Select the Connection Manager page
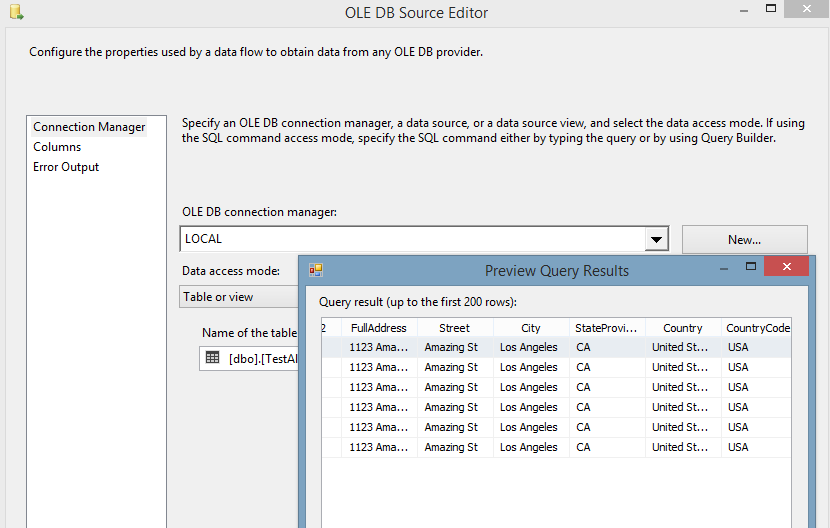 [89, 127]
